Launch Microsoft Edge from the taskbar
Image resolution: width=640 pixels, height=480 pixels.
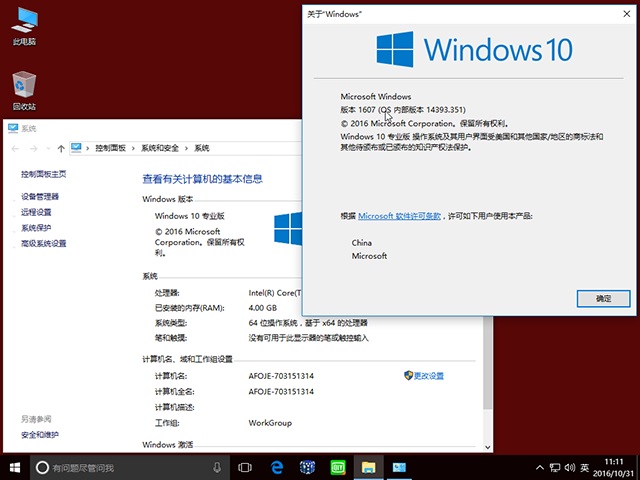(x=279, y=467)
